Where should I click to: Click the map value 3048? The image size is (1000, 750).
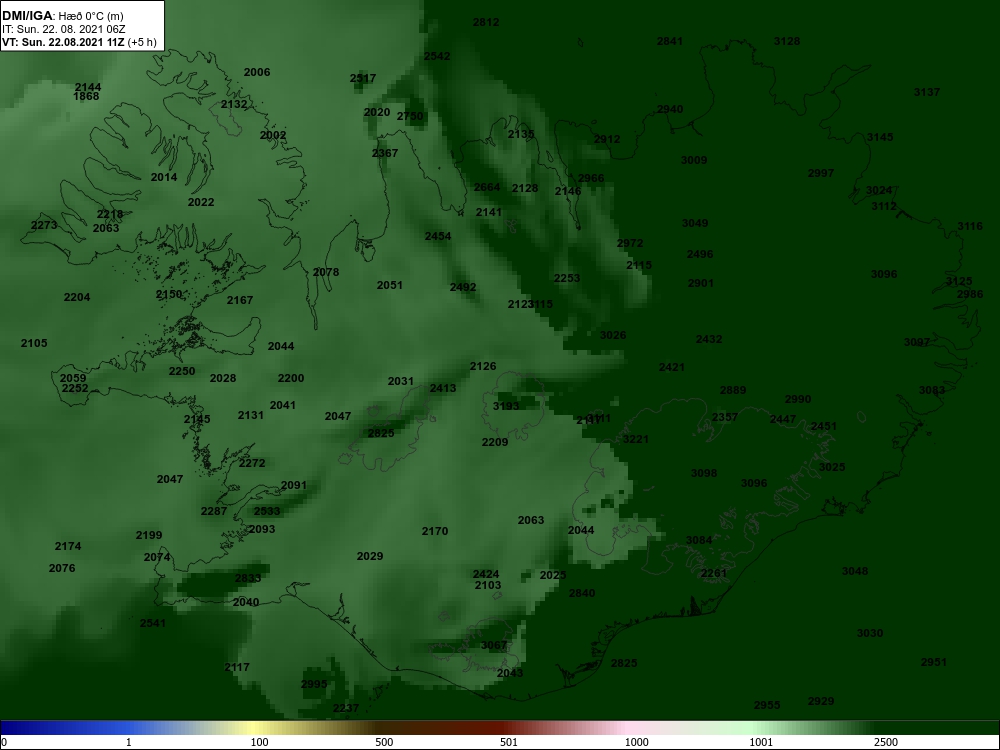[x=855, y=571]
